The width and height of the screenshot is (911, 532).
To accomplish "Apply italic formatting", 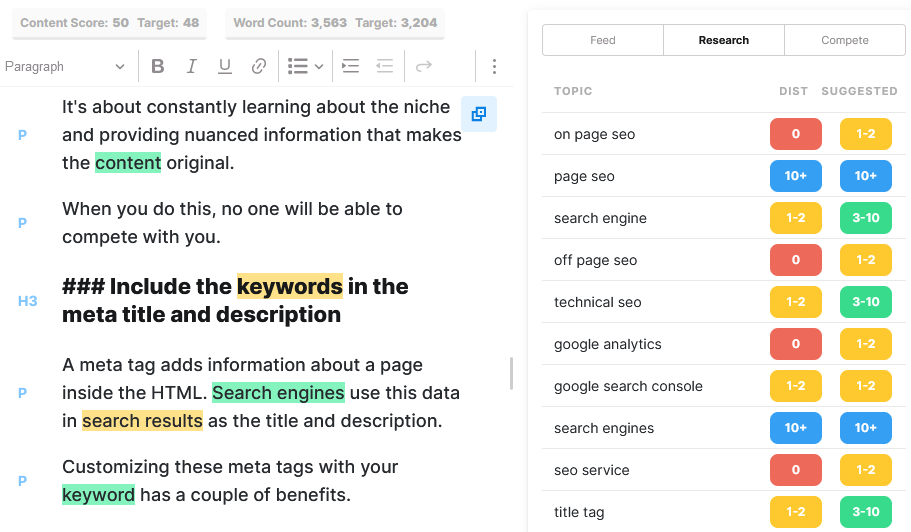I will [x=191, y=67].
